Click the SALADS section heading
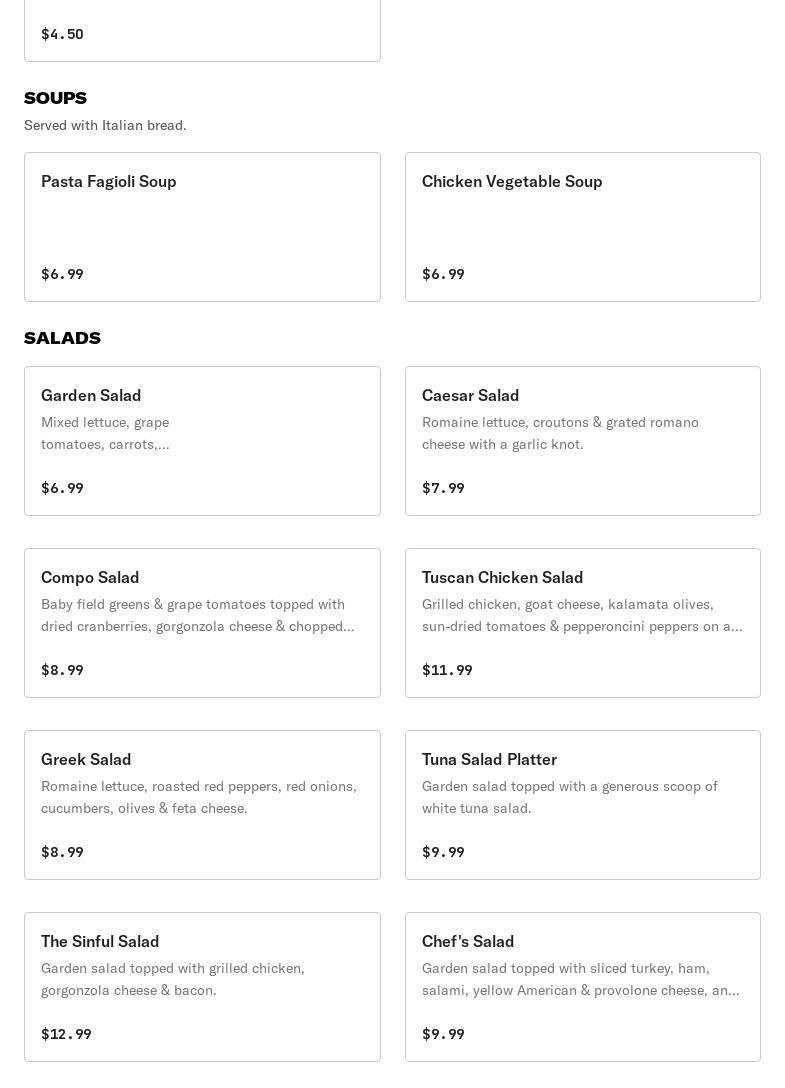The height and width of the screenshot is (1088, 785). click(x=62, y=338)
